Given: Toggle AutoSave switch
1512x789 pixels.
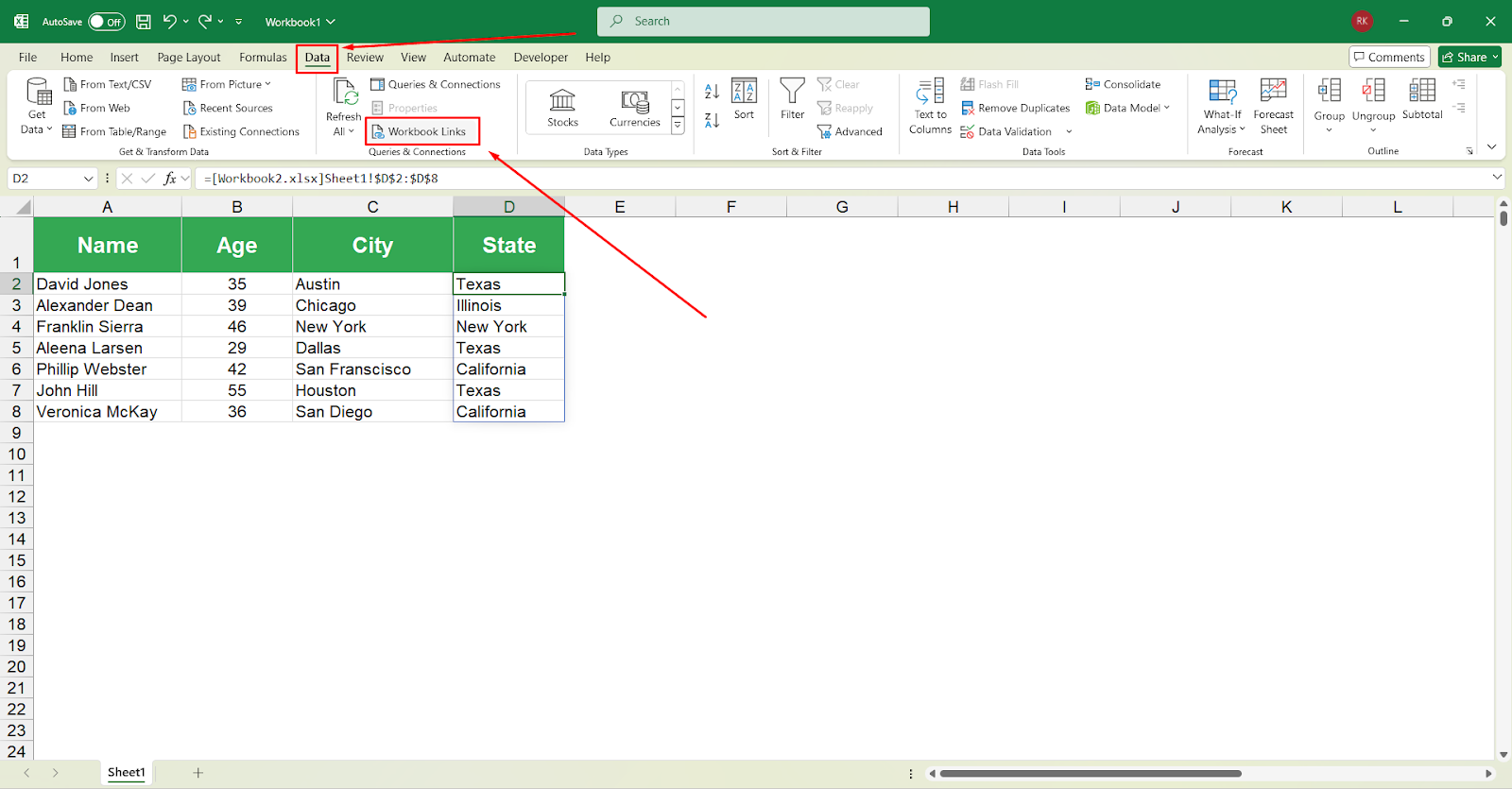Looking at the screenshot, I should [106, 21].
